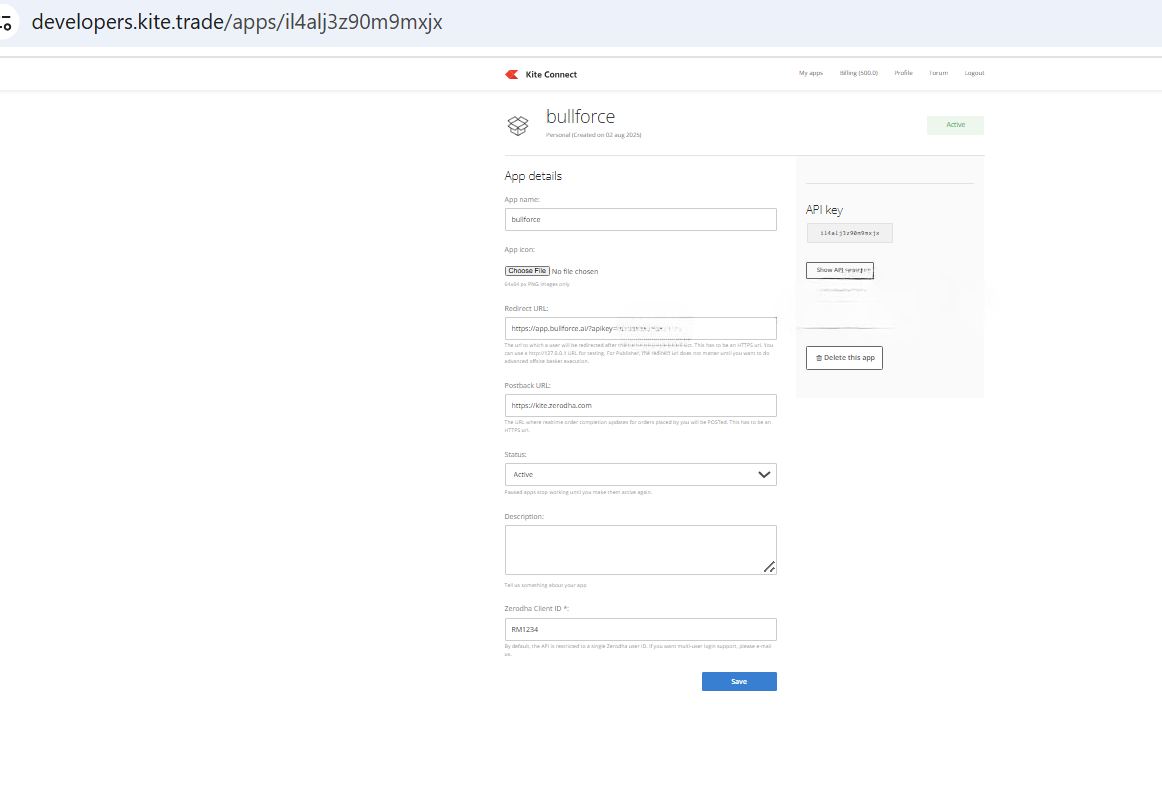This screenshot has height=792, width=1162.
Task: Go to Billing (500.0) in navigation
Action: pos(858,73)
